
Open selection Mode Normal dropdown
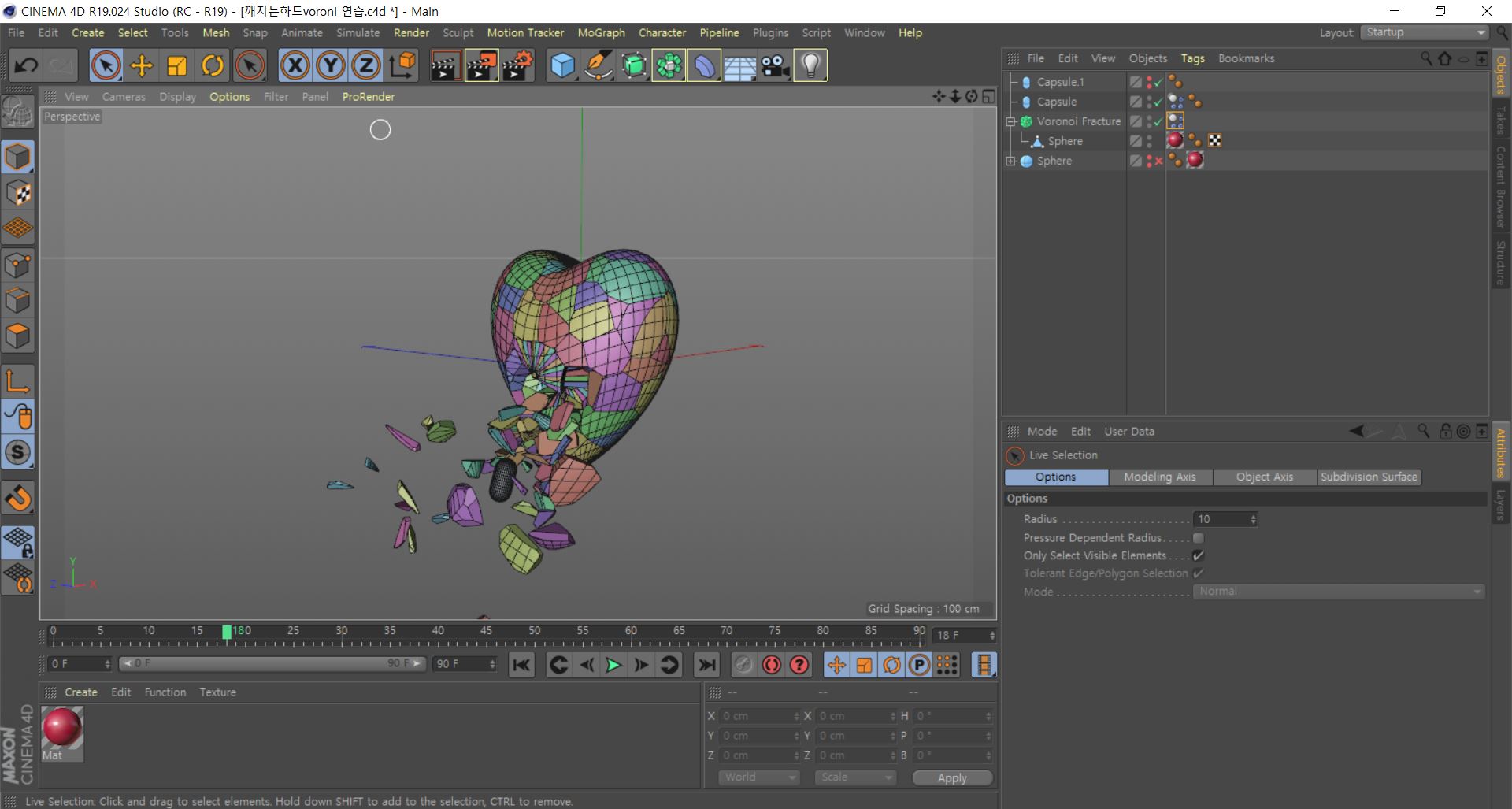click(1339, 592)
